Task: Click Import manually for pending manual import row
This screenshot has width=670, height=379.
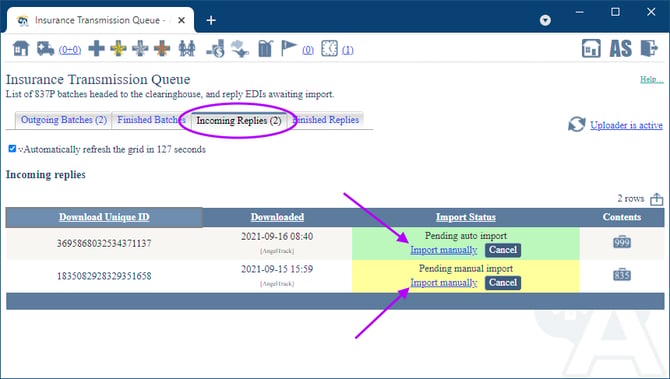Action: tap(444, 283)
